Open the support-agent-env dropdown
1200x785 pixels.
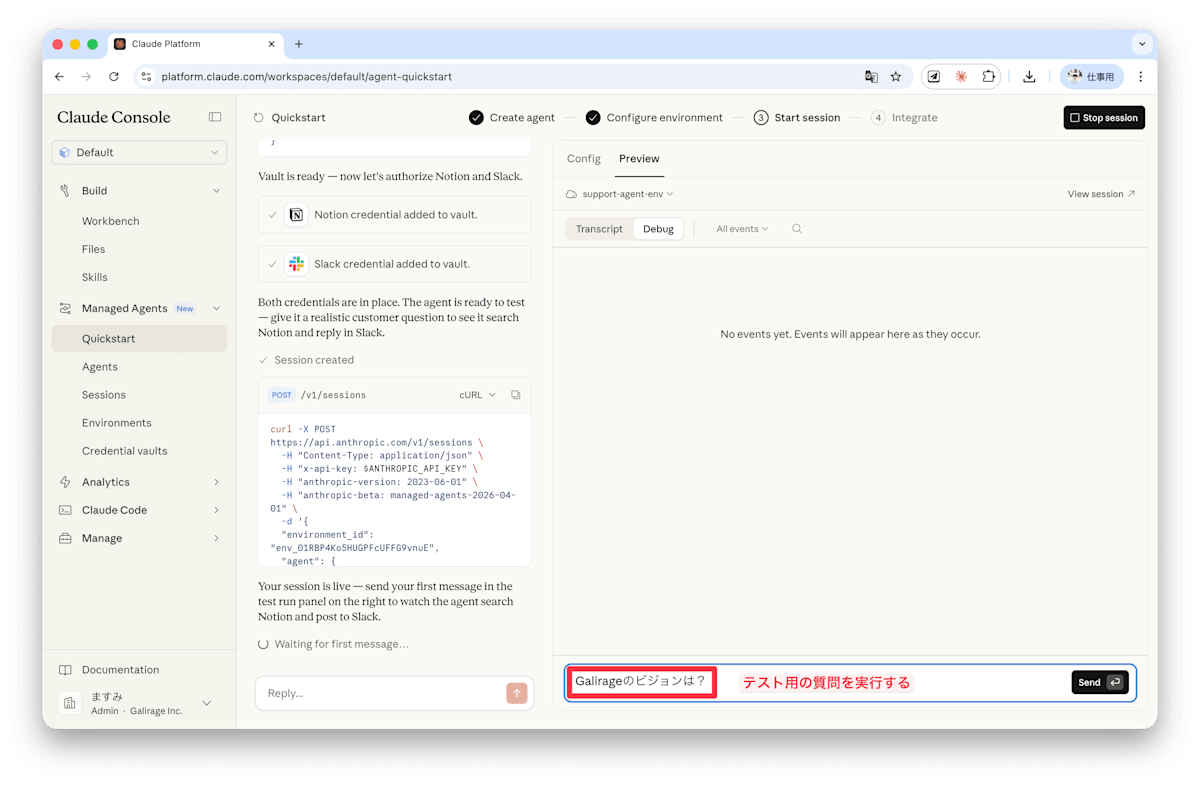620,194
